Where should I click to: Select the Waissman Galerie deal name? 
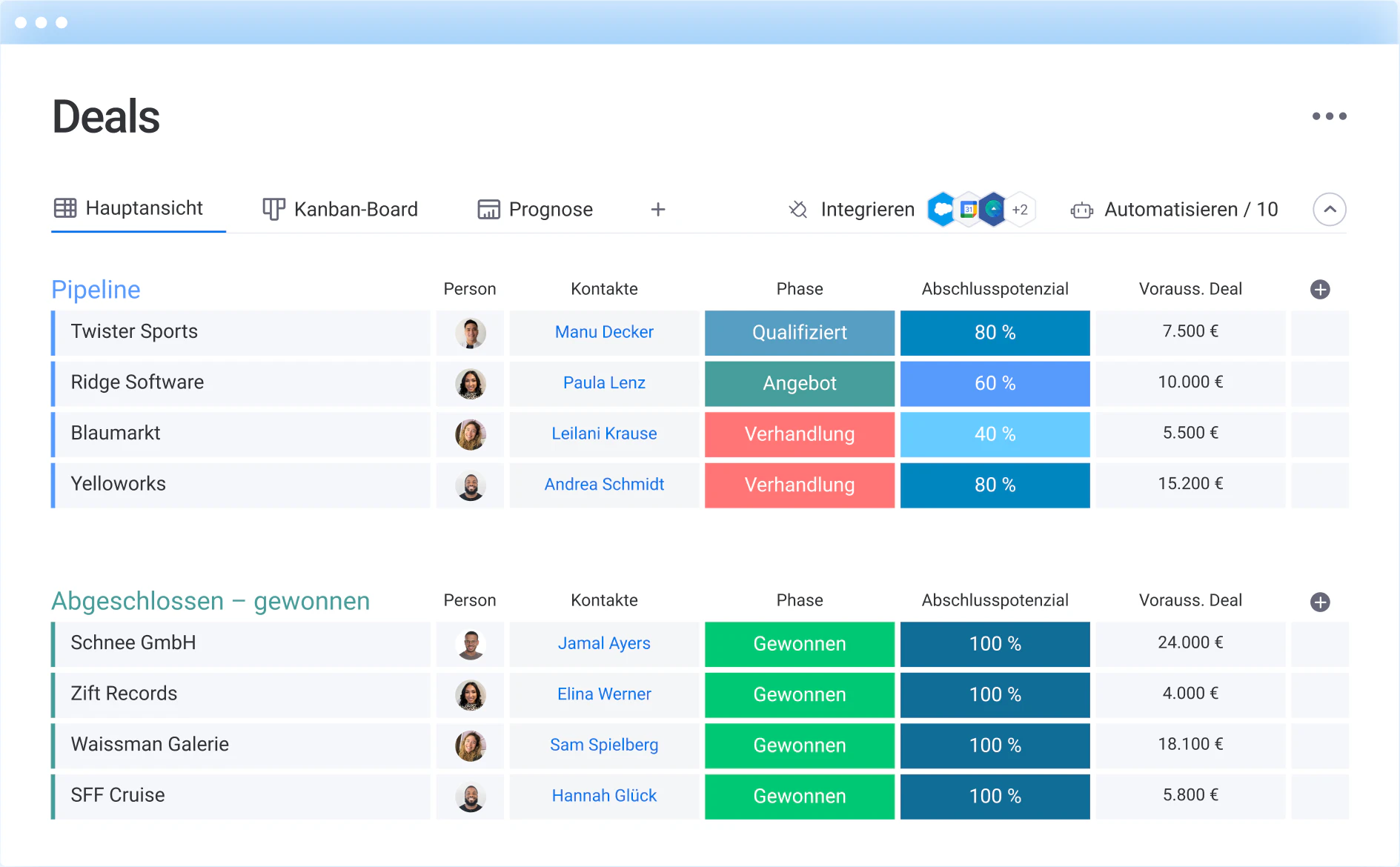[150, 744]
